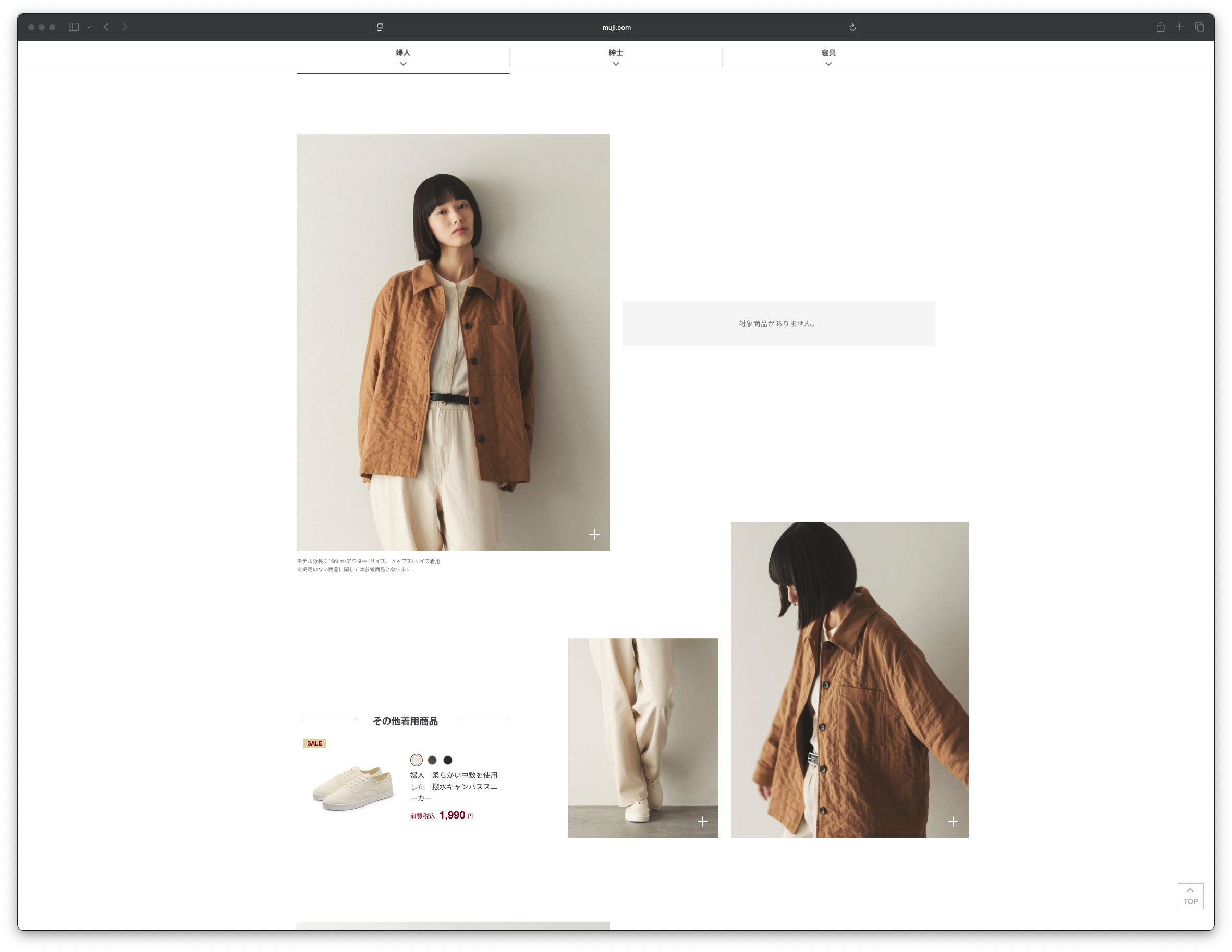1232x952 pixels.
Task: Click the plus icon on the side-view jacket photo
Action: pyautogui.click(x=953, y=822)
